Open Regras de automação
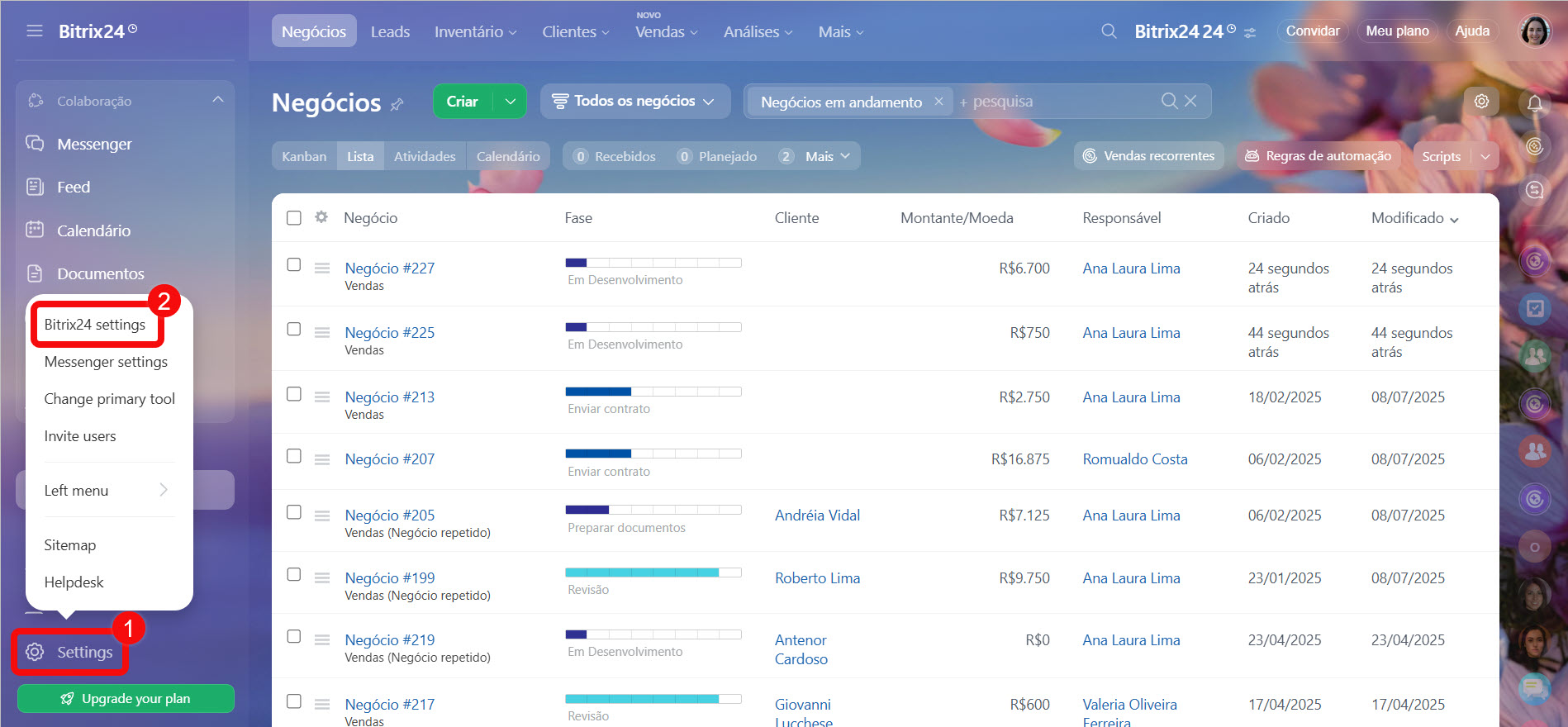 tap(1319, 156)
